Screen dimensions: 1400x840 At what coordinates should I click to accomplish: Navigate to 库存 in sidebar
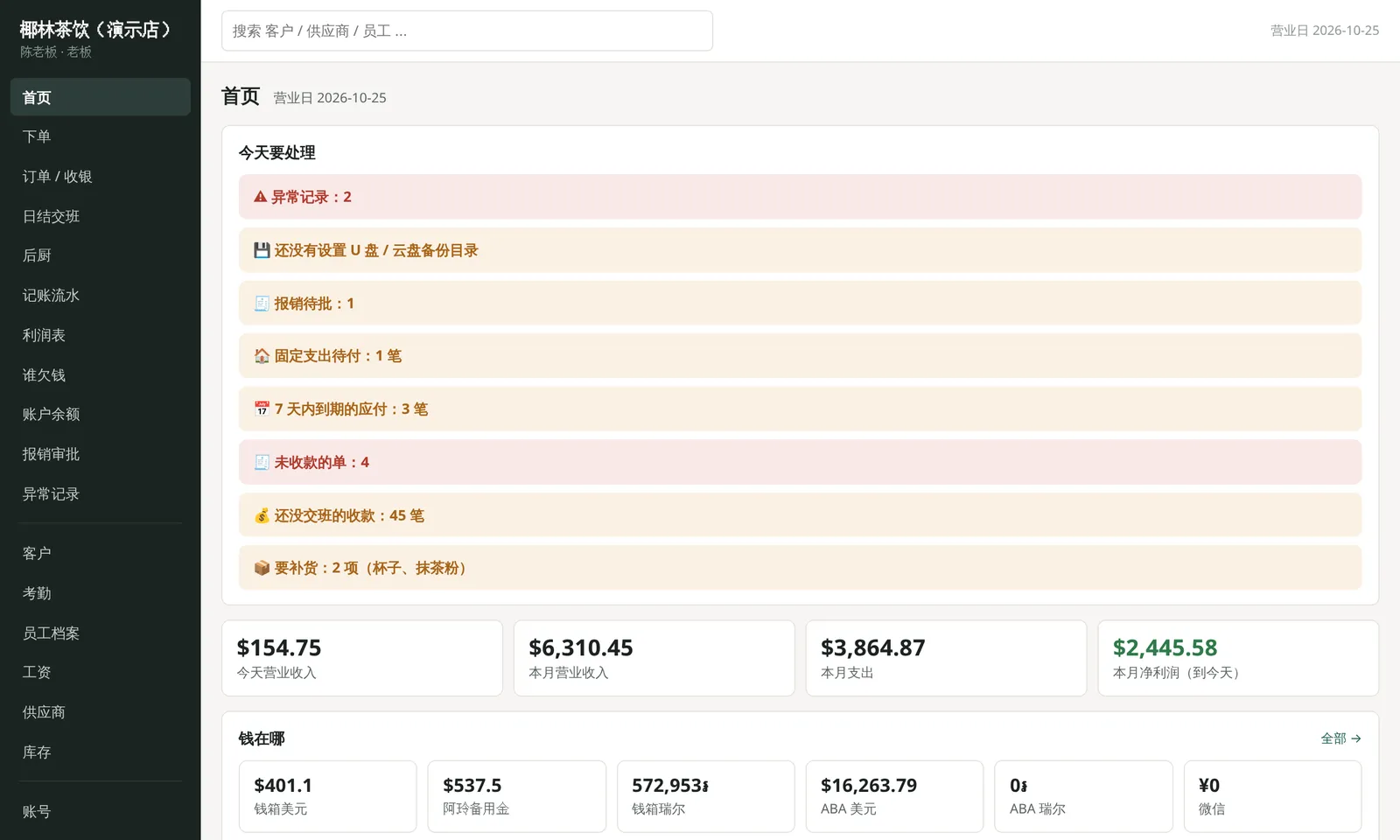[x=101, y=752]
